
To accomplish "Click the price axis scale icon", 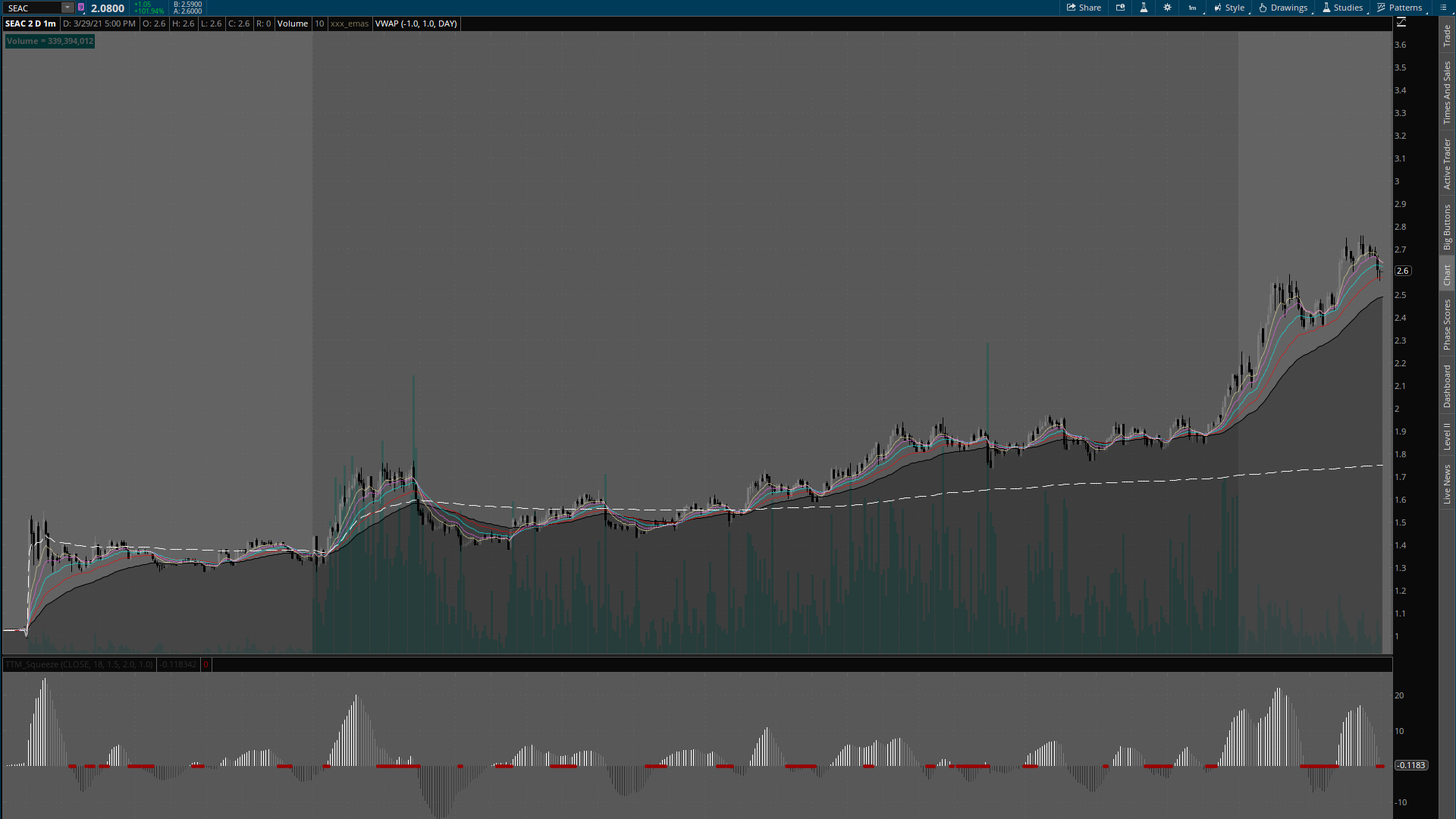I will click(x=1401, y=23).
